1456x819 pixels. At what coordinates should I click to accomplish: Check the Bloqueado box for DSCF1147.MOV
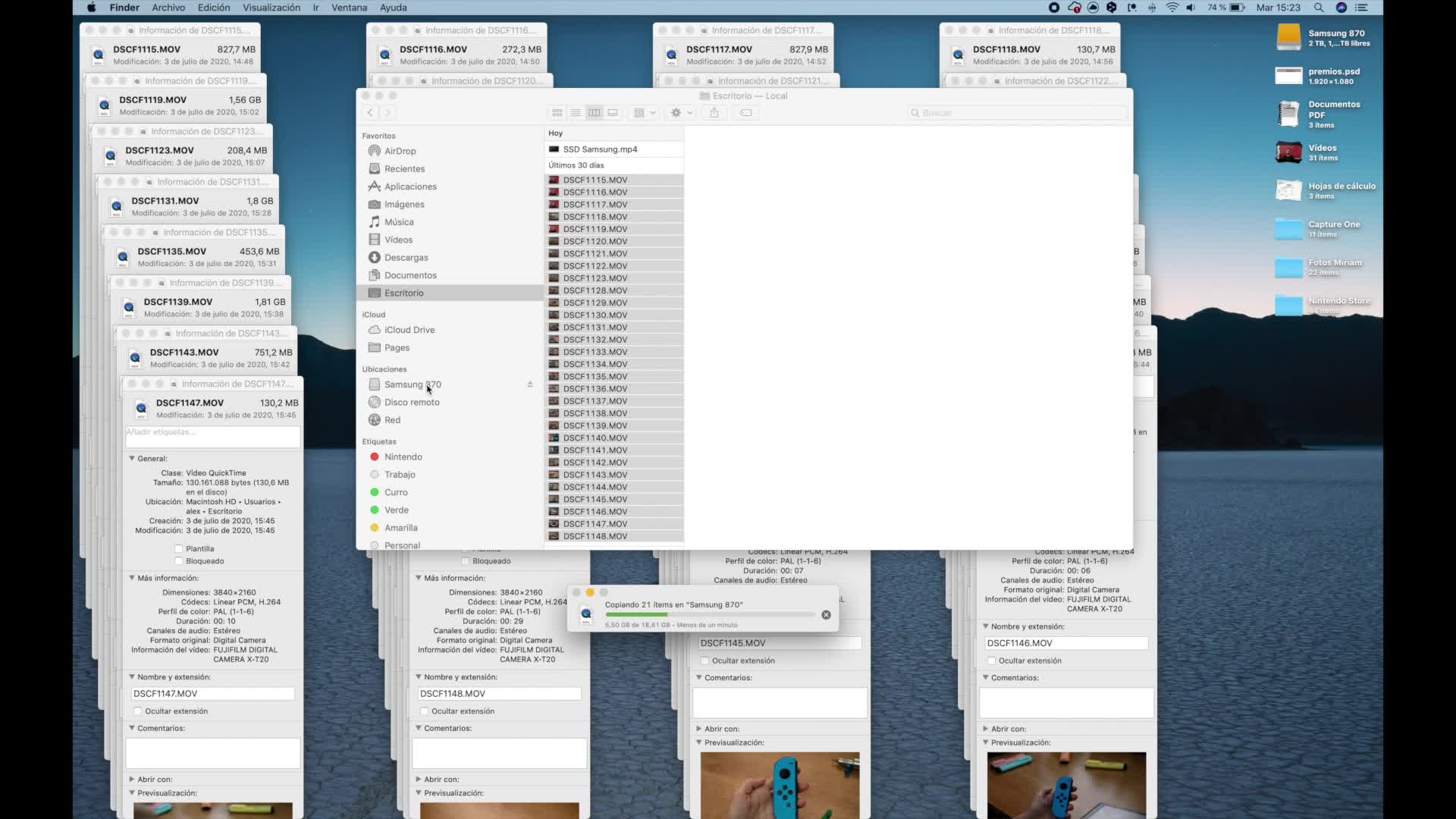(x=179, y=561)
